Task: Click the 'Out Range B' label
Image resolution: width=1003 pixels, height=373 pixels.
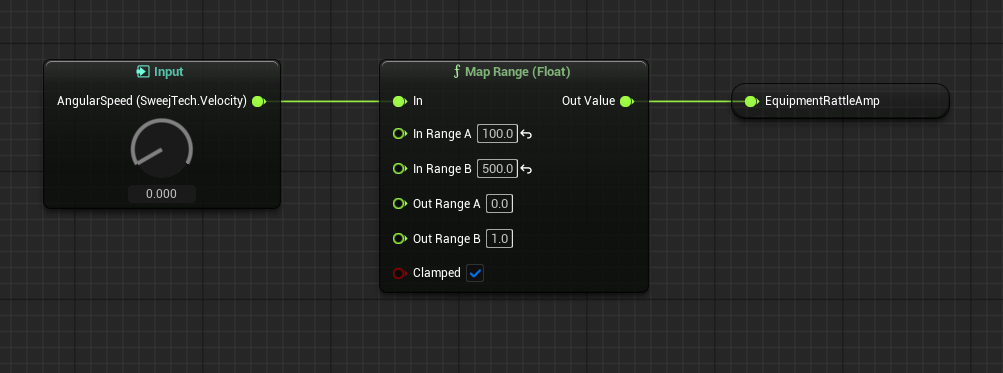Action: click(x=446, y=239)
